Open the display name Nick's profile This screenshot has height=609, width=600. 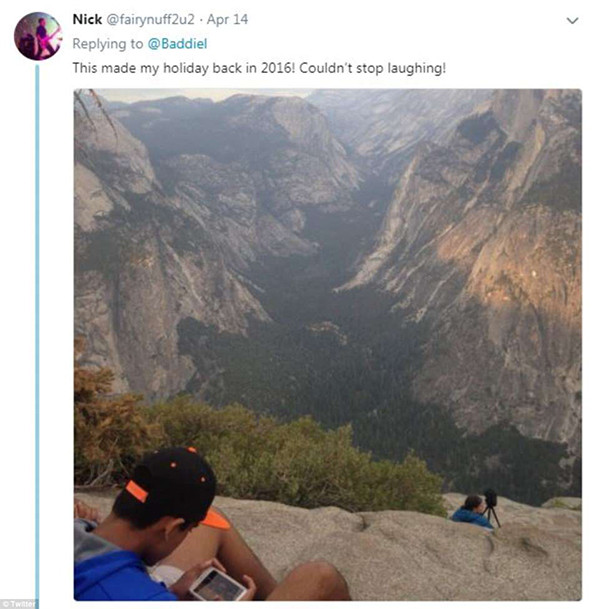tap(86, 20)
